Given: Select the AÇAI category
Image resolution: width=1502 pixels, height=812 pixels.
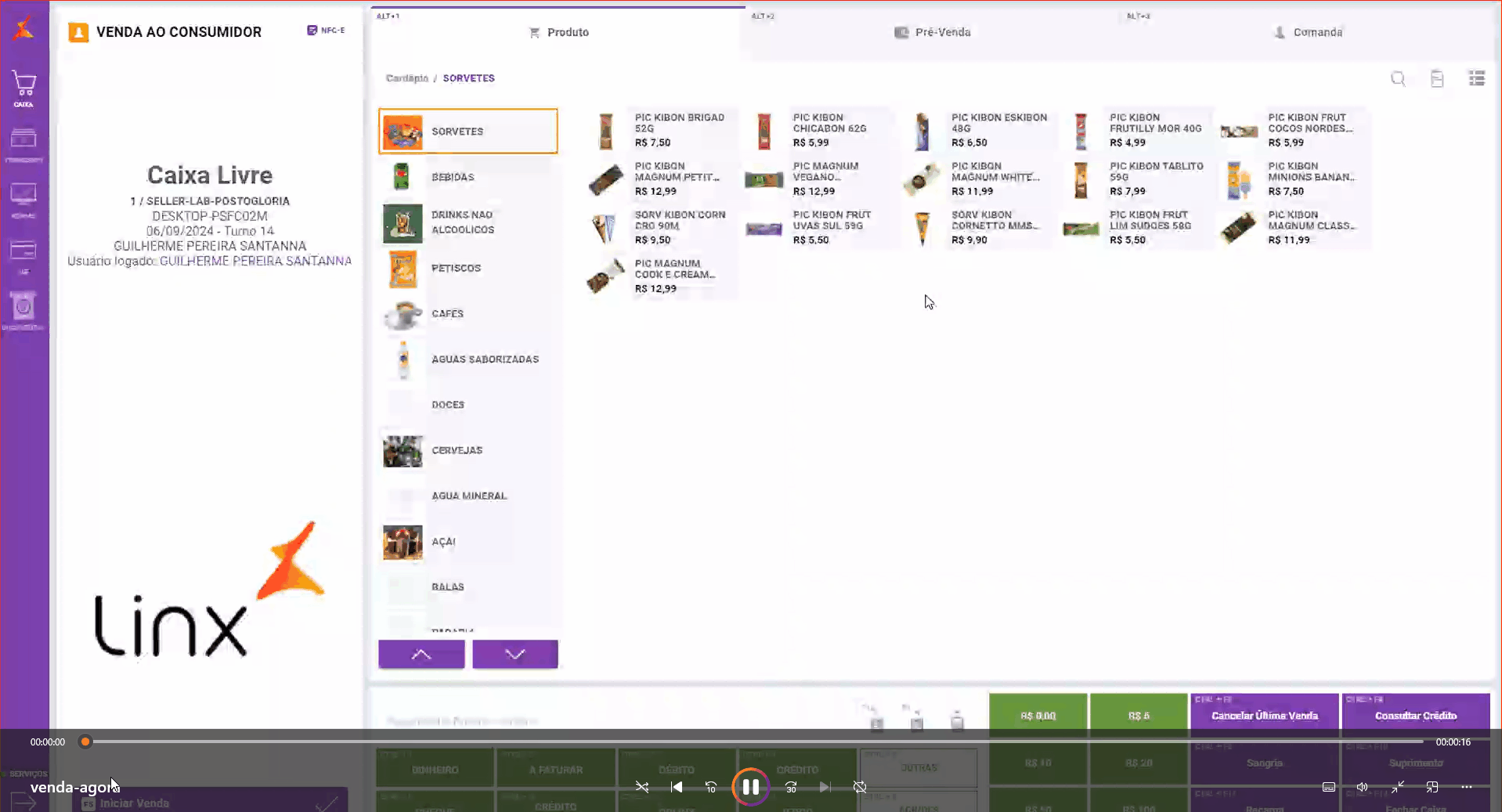Looking at the screenshot, I should point(468,541).
